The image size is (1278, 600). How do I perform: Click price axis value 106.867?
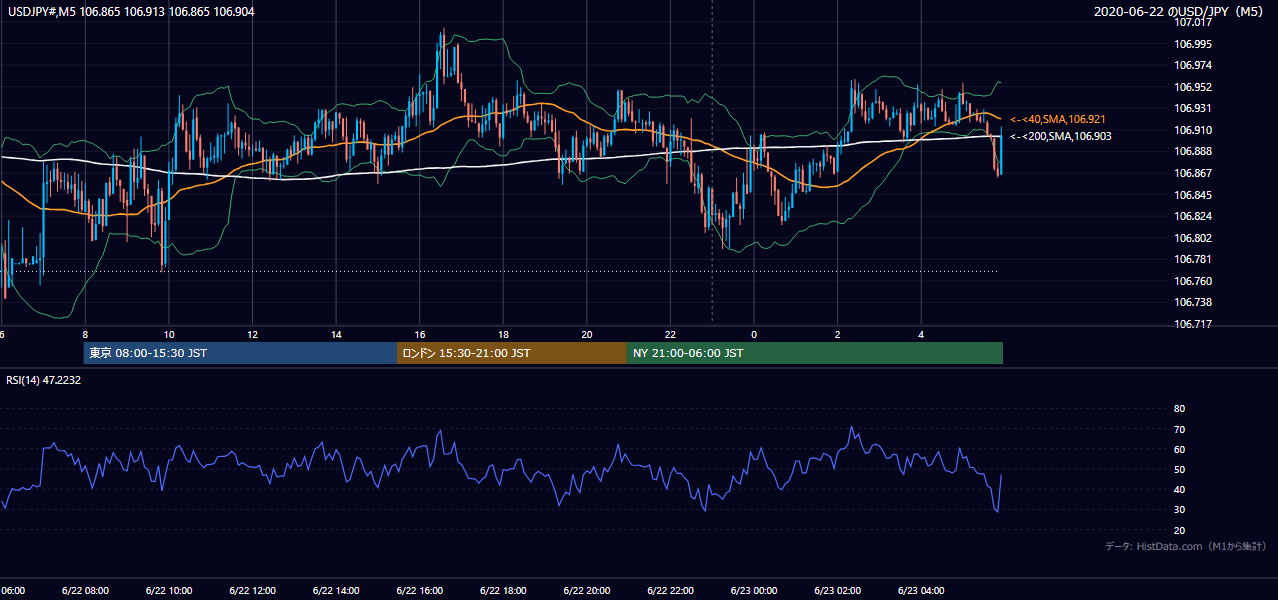pyautogui.click(x=1192, y=173)
